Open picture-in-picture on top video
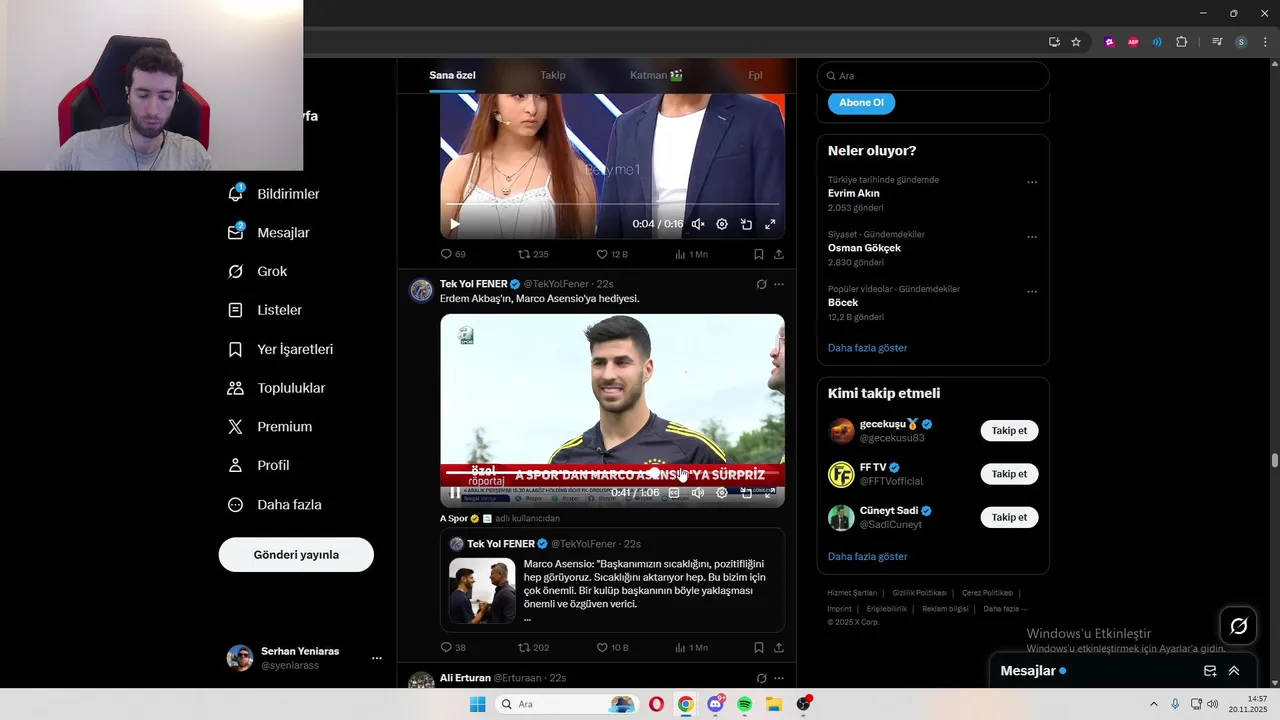1280x720 pixels. click(746, 224)
